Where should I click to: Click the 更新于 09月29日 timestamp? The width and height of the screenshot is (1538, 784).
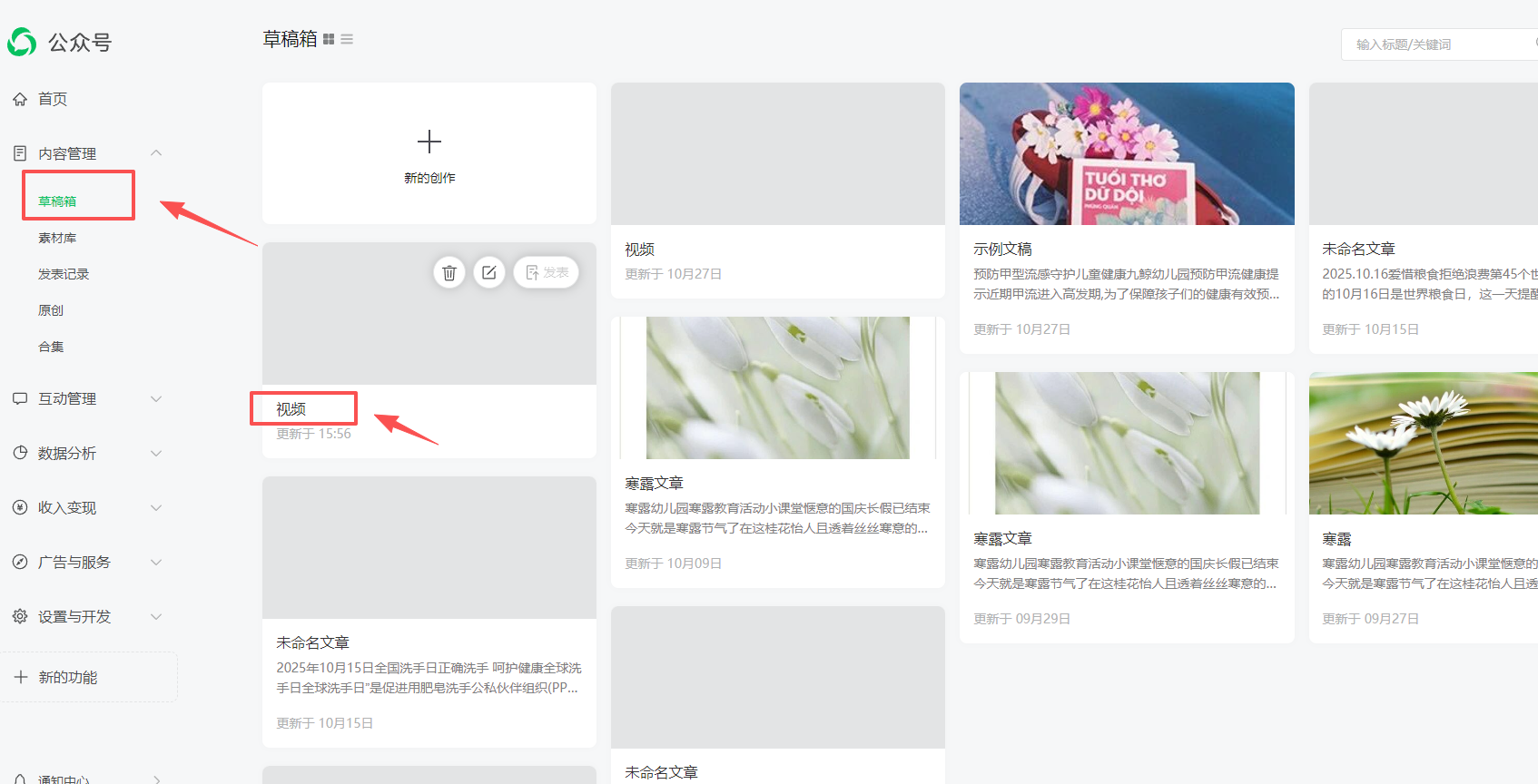(1021, 619)
